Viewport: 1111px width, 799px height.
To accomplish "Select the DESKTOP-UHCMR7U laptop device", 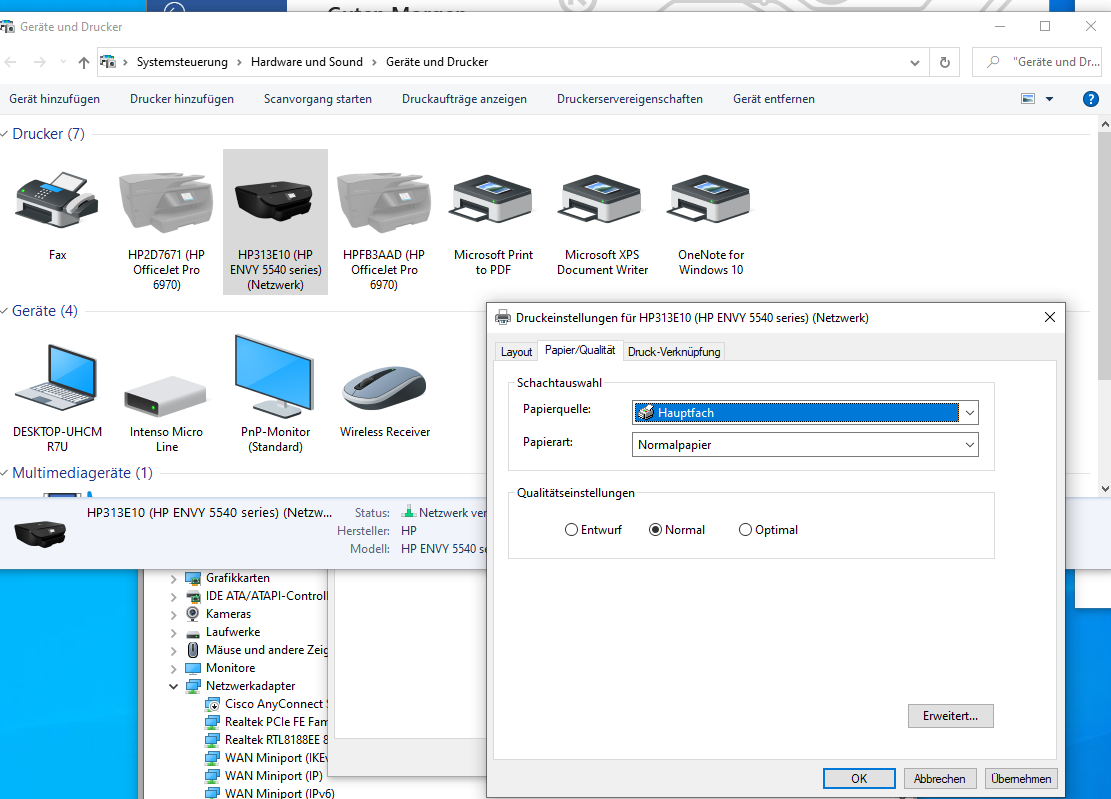I will 57,378.
